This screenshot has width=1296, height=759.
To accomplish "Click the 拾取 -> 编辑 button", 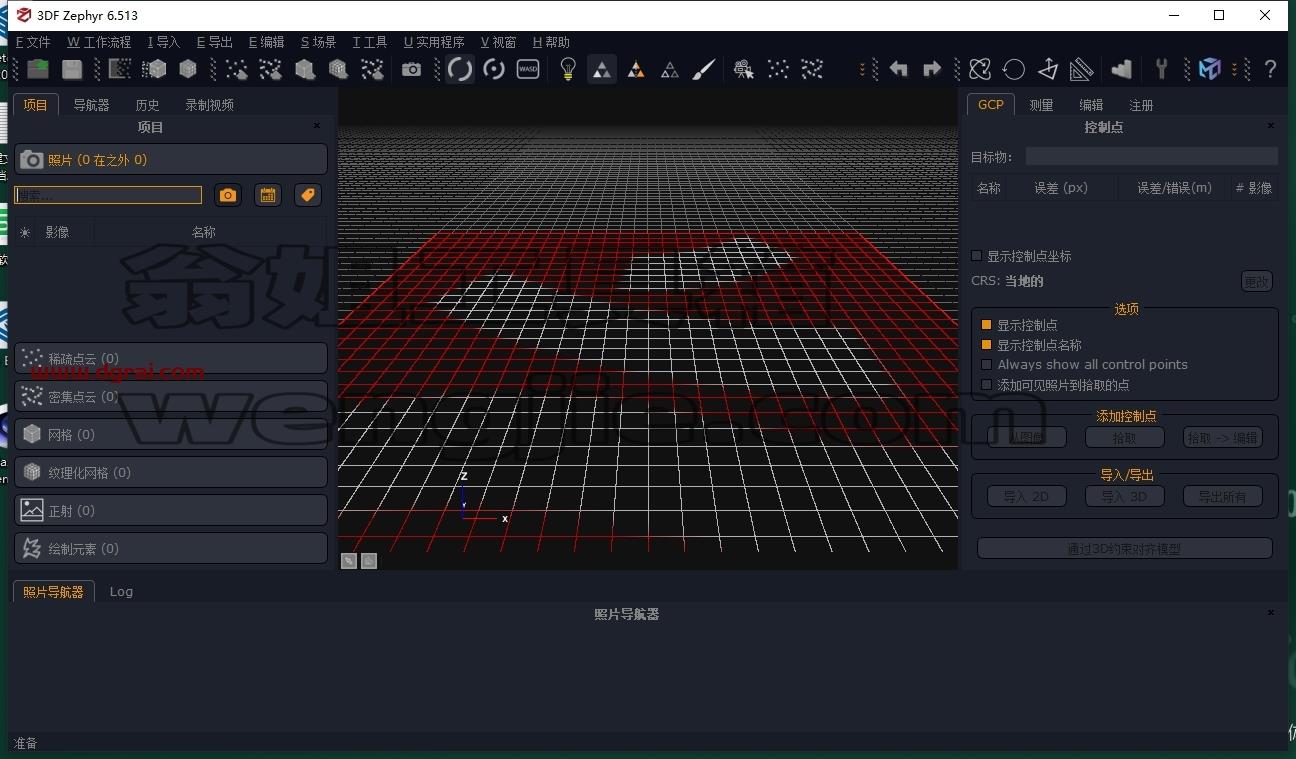I will click(1222, 438).
